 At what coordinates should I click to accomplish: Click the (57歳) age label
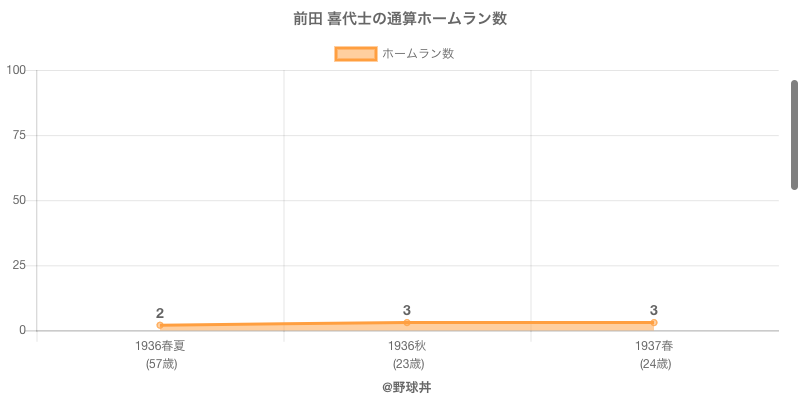[x=160, y=364]
